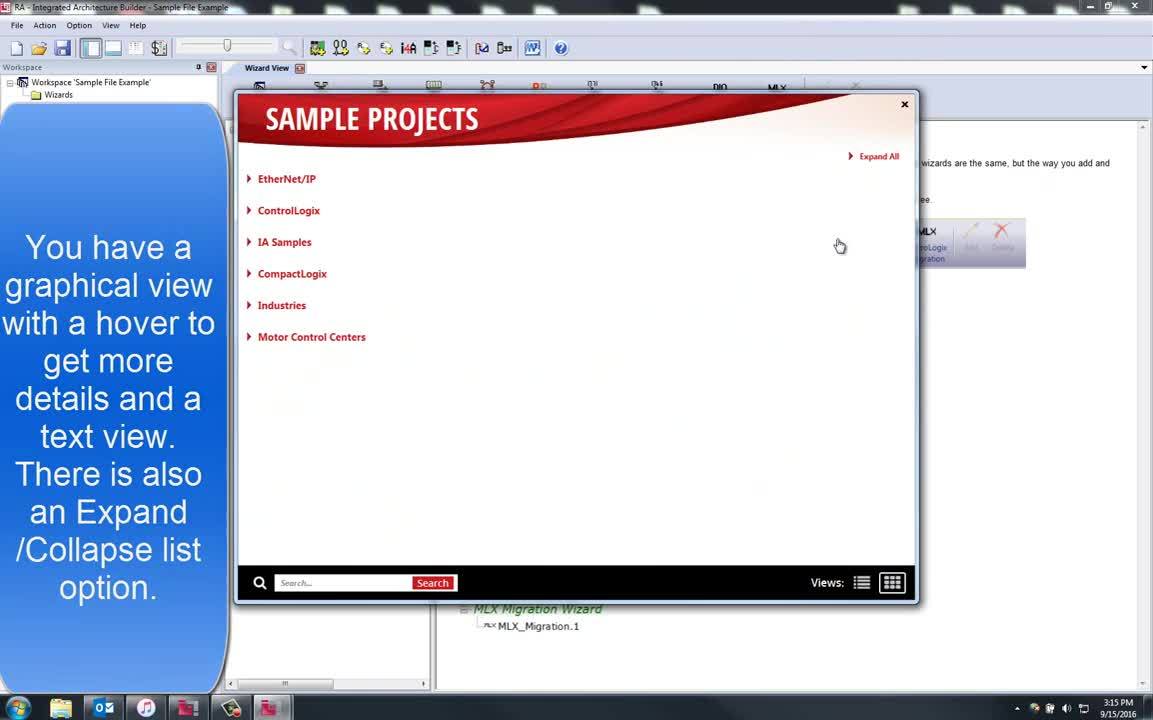This screenshot has width=1153, height=720.
Task: Click the taskbar clock showing 3:15 PM
Action: [x=1118, y=708]
